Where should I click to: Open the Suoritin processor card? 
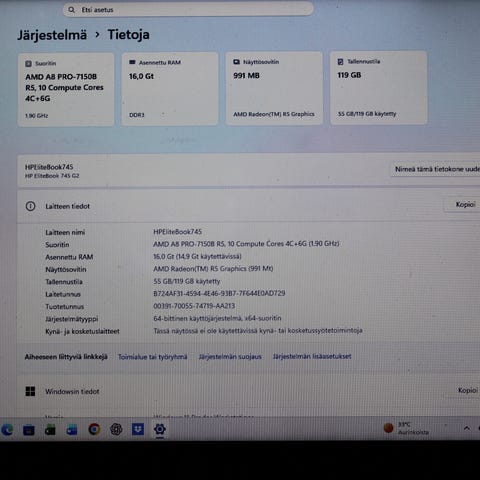click(66, 89)
